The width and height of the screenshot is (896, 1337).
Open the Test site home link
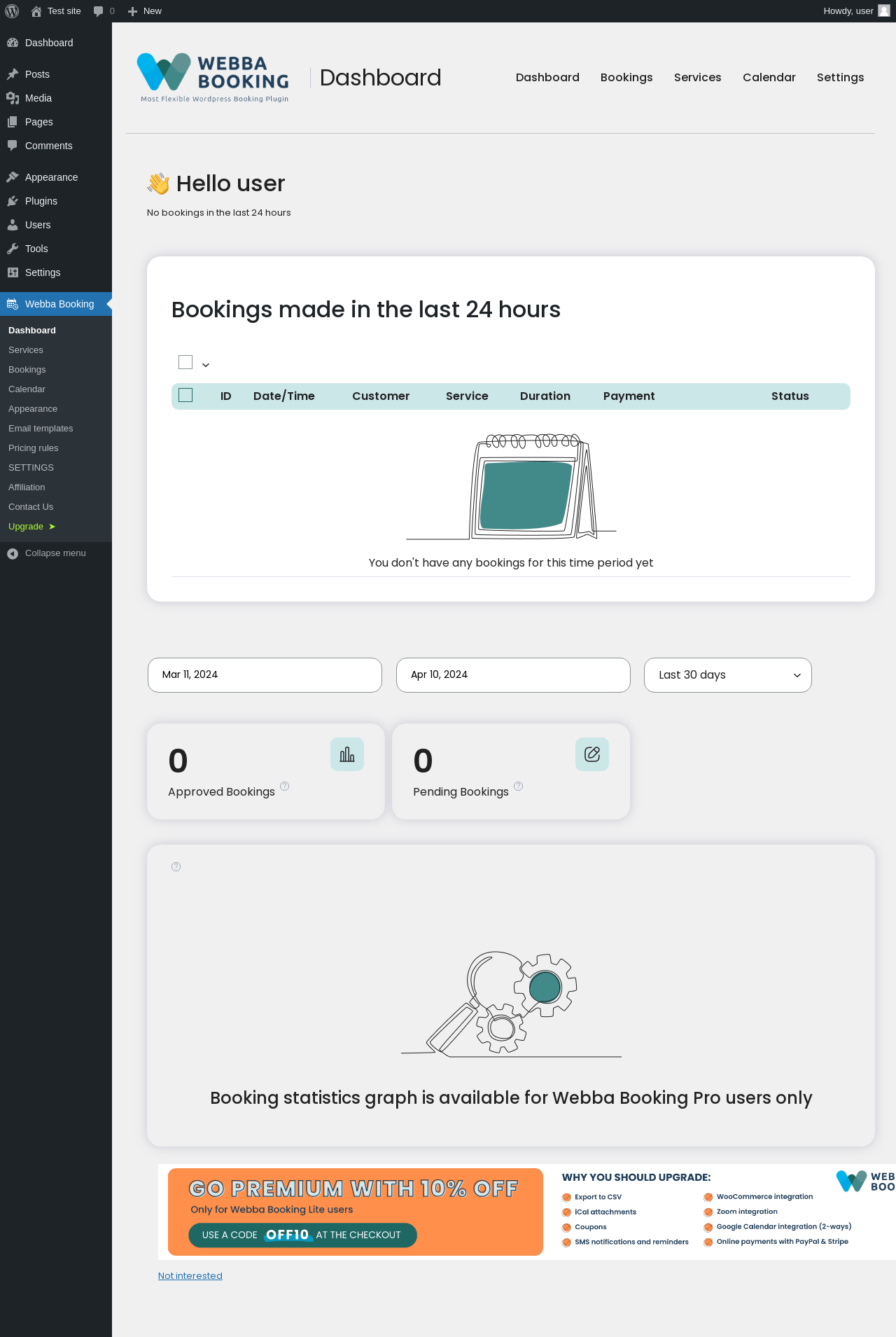[56, 11]
